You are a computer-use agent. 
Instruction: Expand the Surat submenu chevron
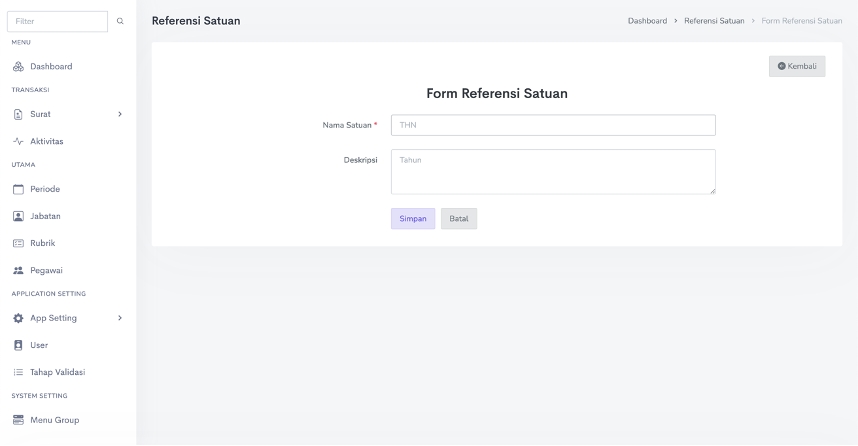pyautogui.click(x=120, y=114)
